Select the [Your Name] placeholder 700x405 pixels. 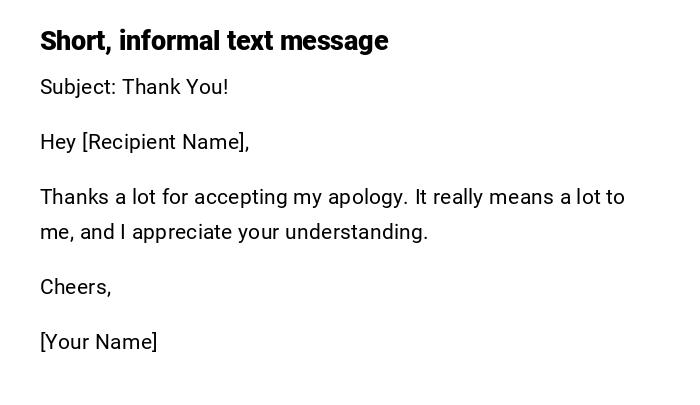click(99, 342)
